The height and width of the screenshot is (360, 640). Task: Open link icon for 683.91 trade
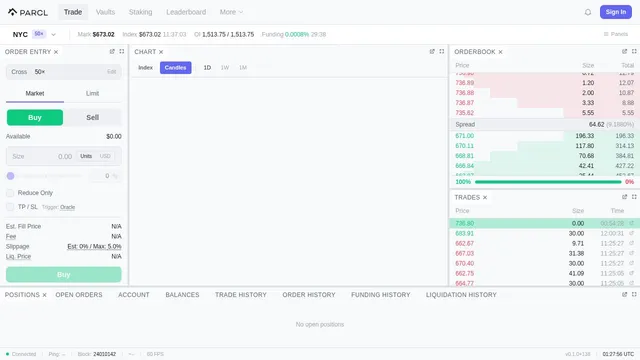pos(631,233)
